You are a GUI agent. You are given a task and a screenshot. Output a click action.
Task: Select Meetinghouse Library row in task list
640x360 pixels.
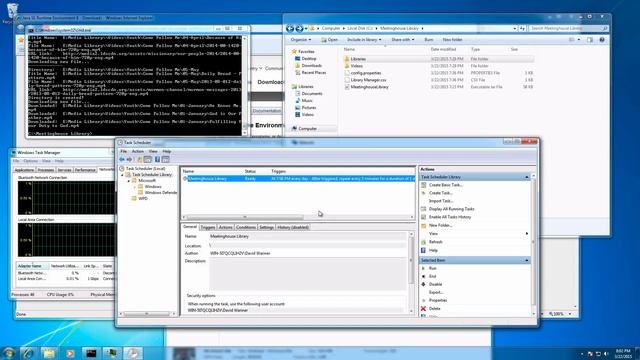point(298,179)
